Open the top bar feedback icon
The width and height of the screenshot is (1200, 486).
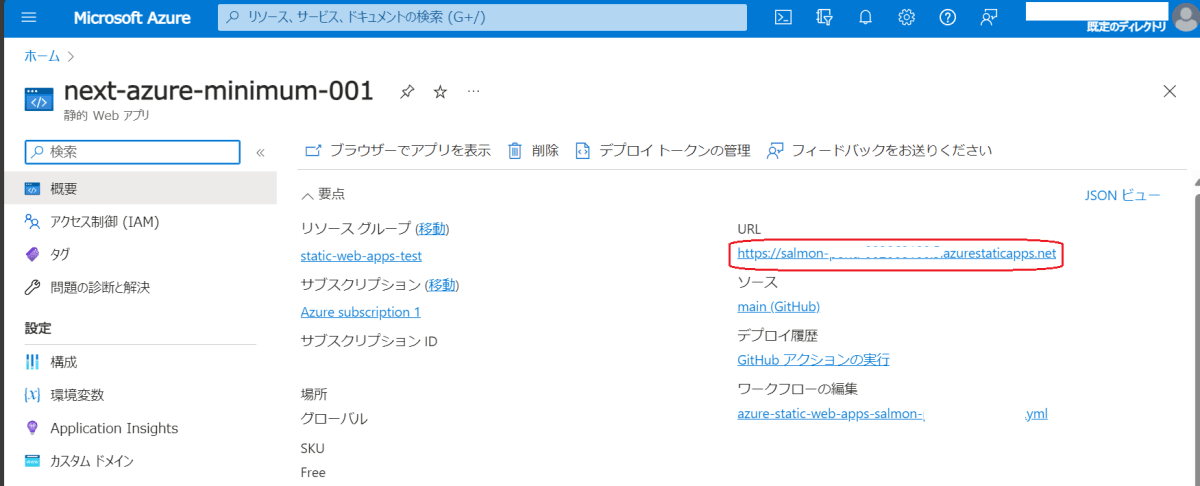(989, 18)
